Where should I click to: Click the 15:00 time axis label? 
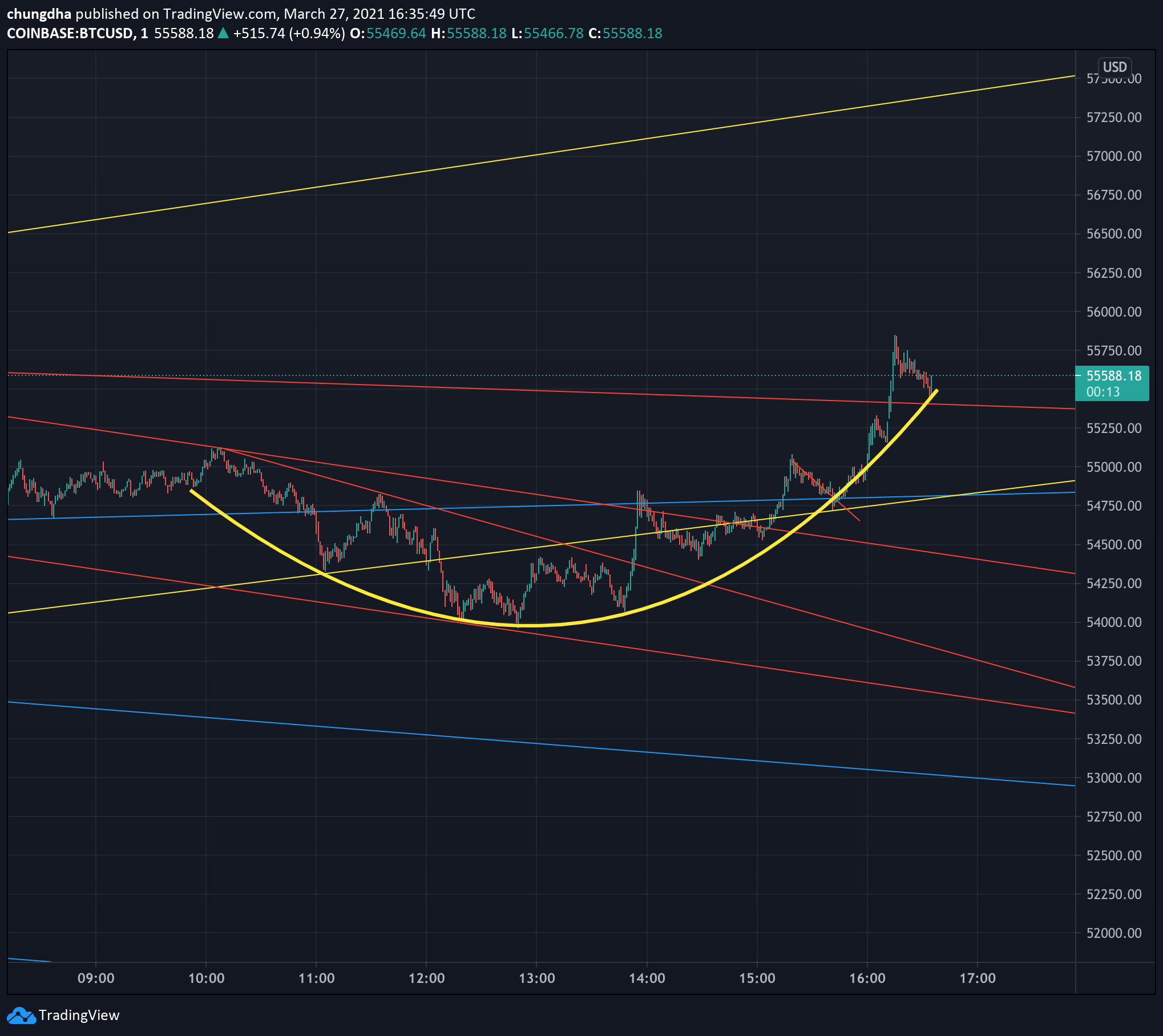pyautogui.click(x=757, y=978)
